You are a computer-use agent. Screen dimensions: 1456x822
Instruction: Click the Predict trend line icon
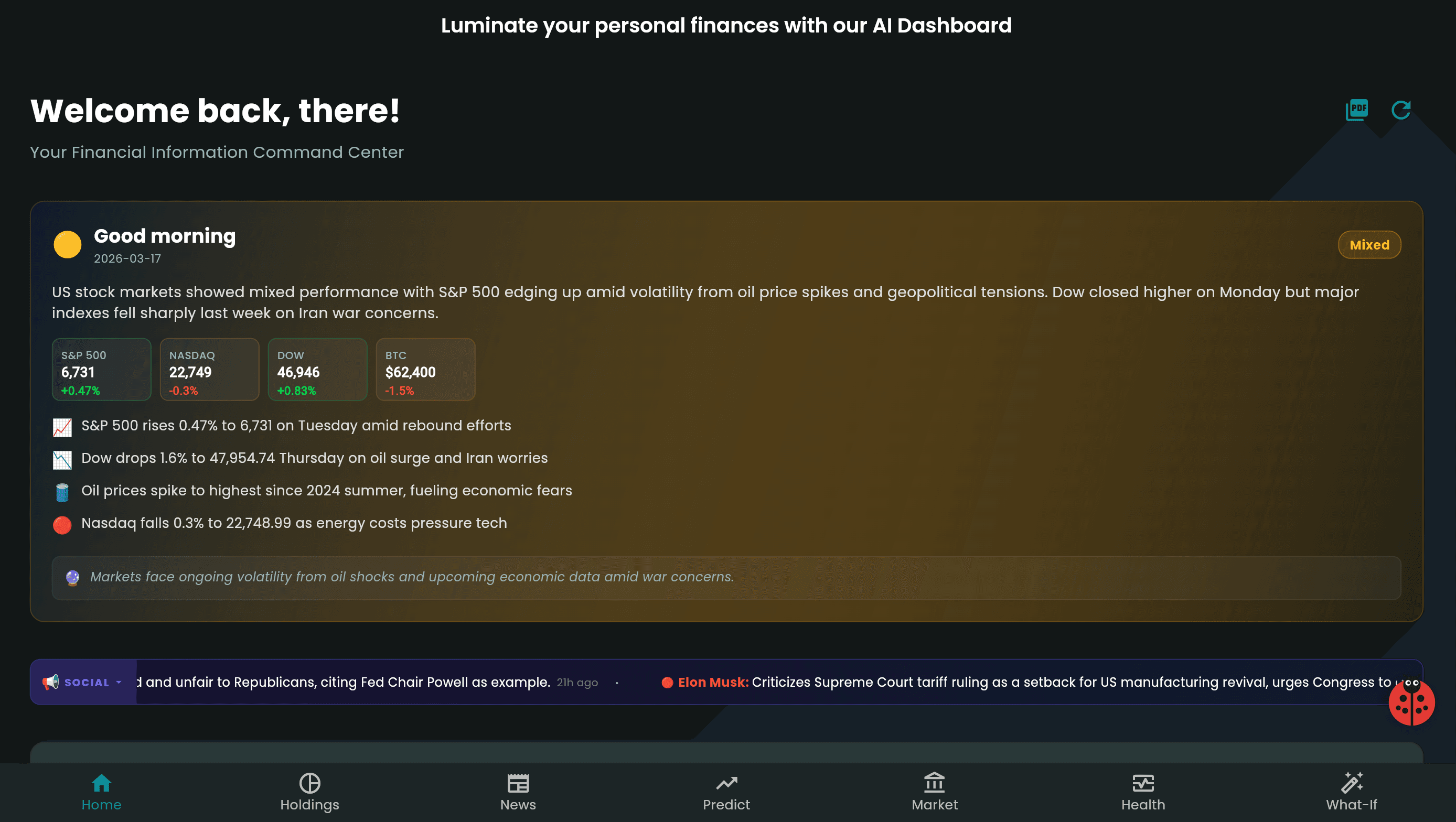[x=726, y=783]
